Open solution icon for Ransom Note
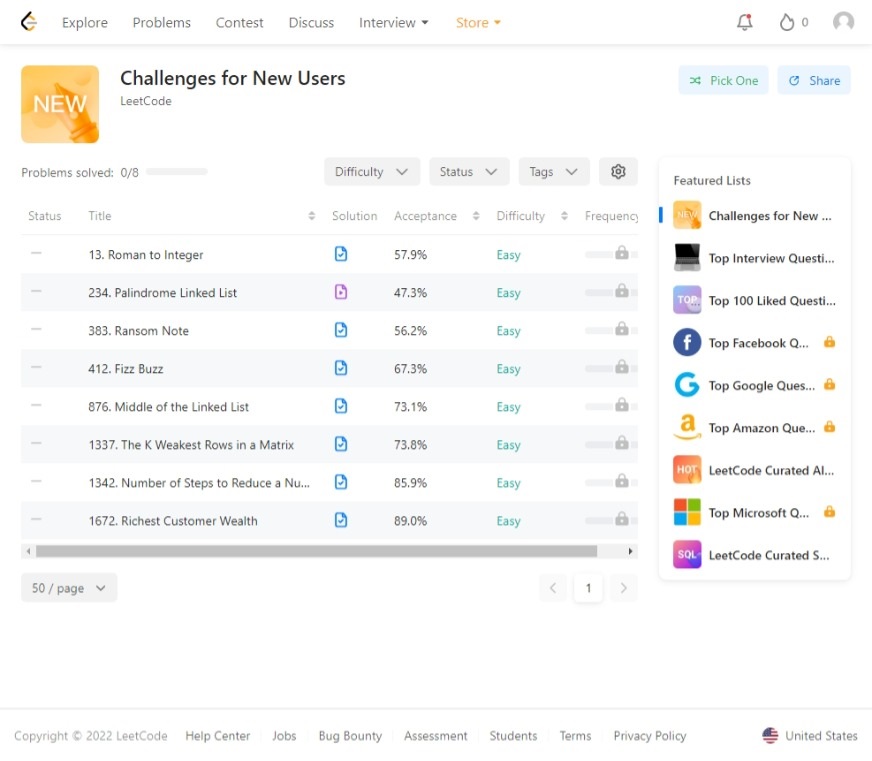The width and height of the screenshot is (872, 761). 341,330
